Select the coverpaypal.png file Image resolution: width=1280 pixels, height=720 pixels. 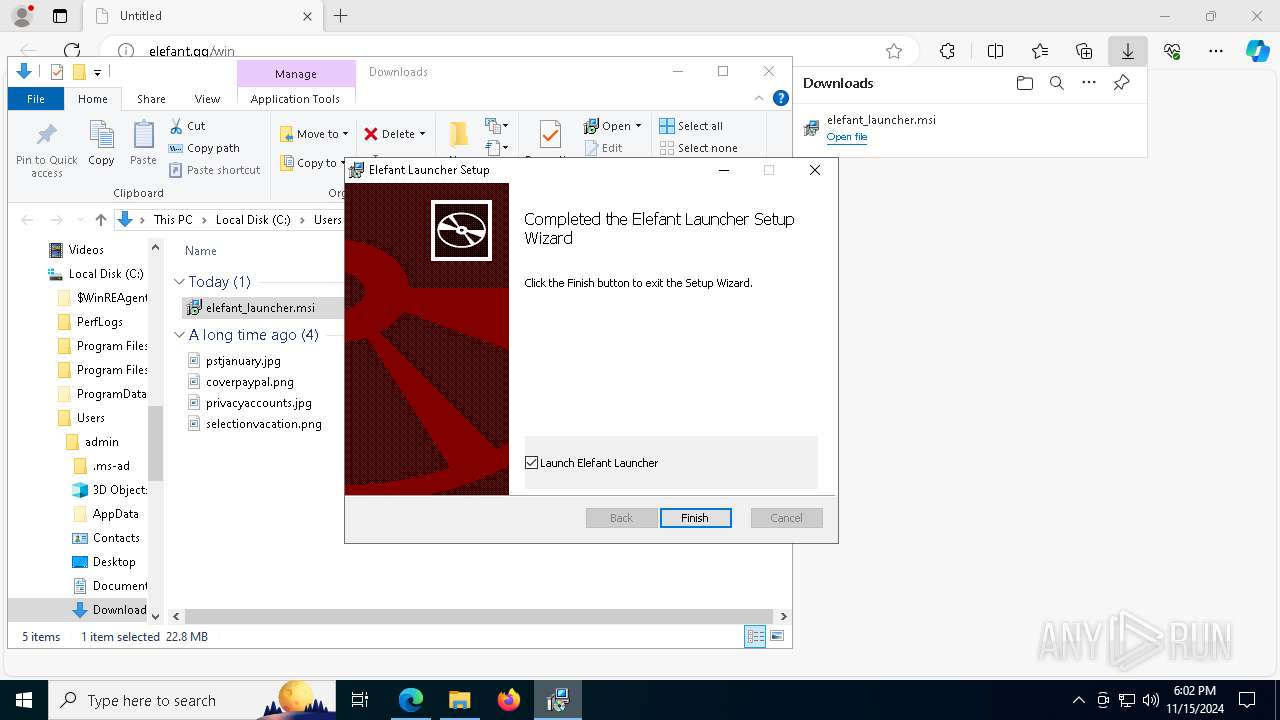coord(250,382)
